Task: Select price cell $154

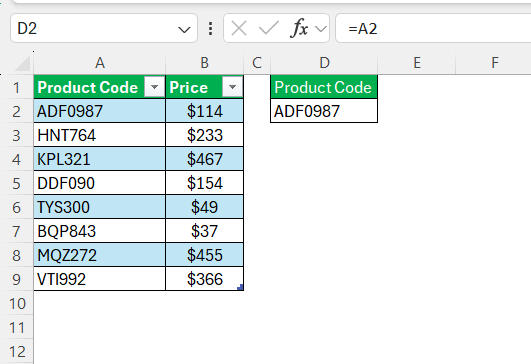Action: point(205,183)
